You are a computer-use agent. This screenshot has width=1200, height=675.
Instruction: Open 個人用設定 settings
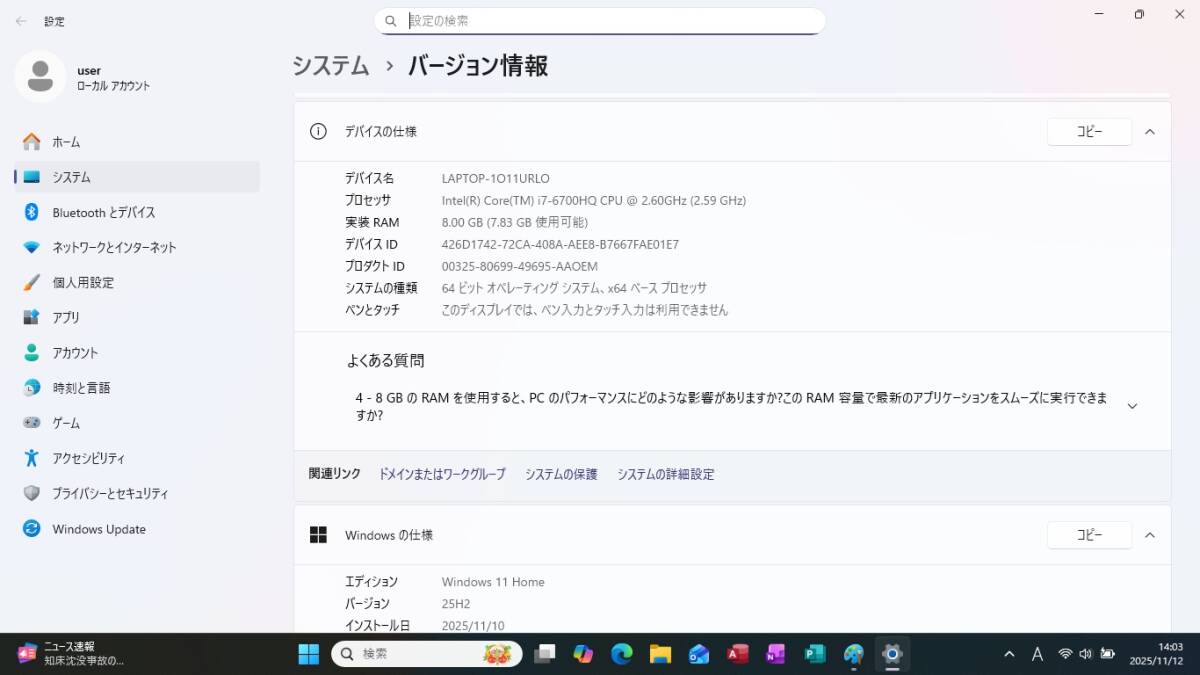point(137,282)
